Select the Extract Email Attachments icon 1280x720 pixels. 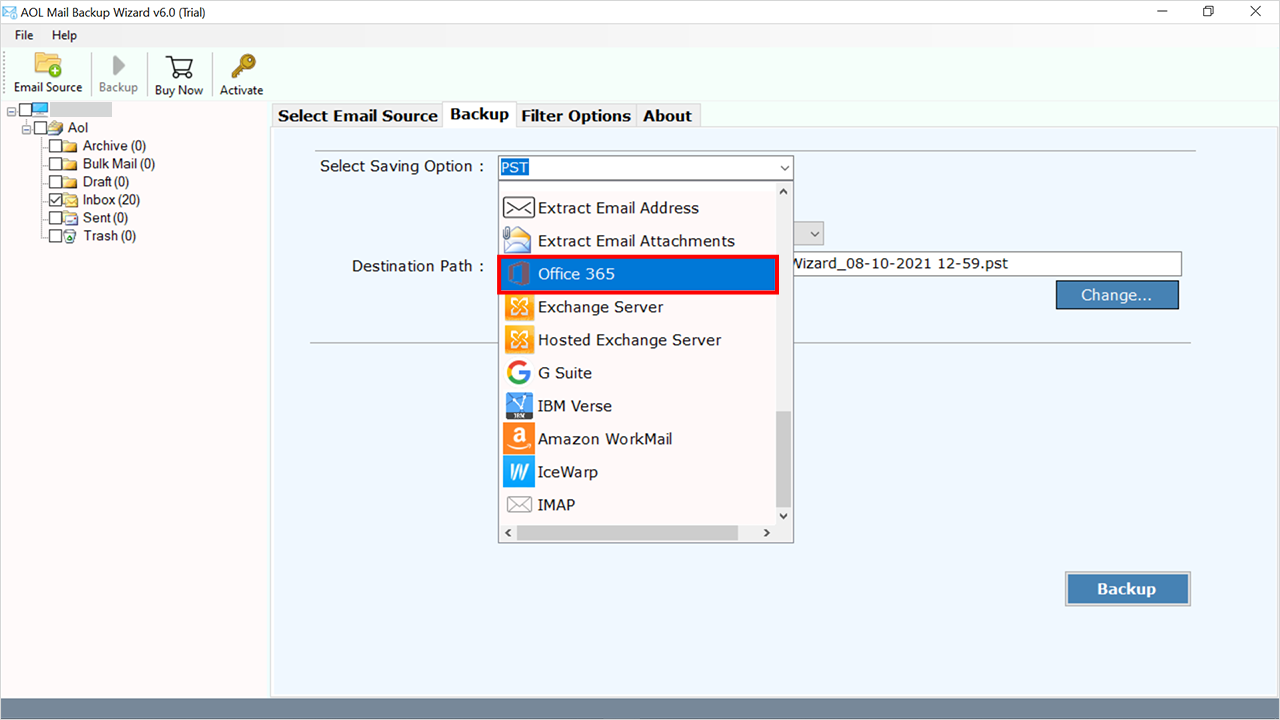coord(518,241)
